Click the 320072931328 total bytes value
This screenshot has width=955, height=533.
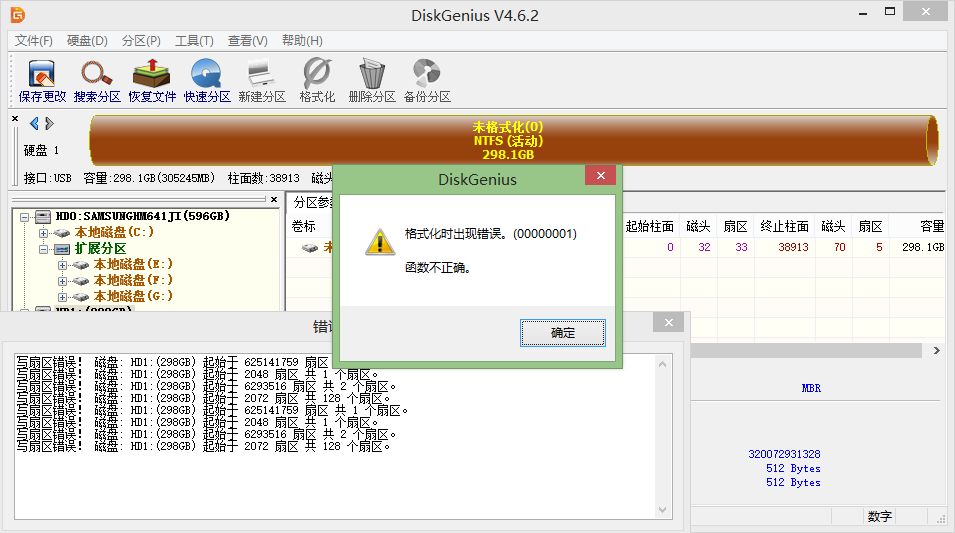[x=784, y=454]
